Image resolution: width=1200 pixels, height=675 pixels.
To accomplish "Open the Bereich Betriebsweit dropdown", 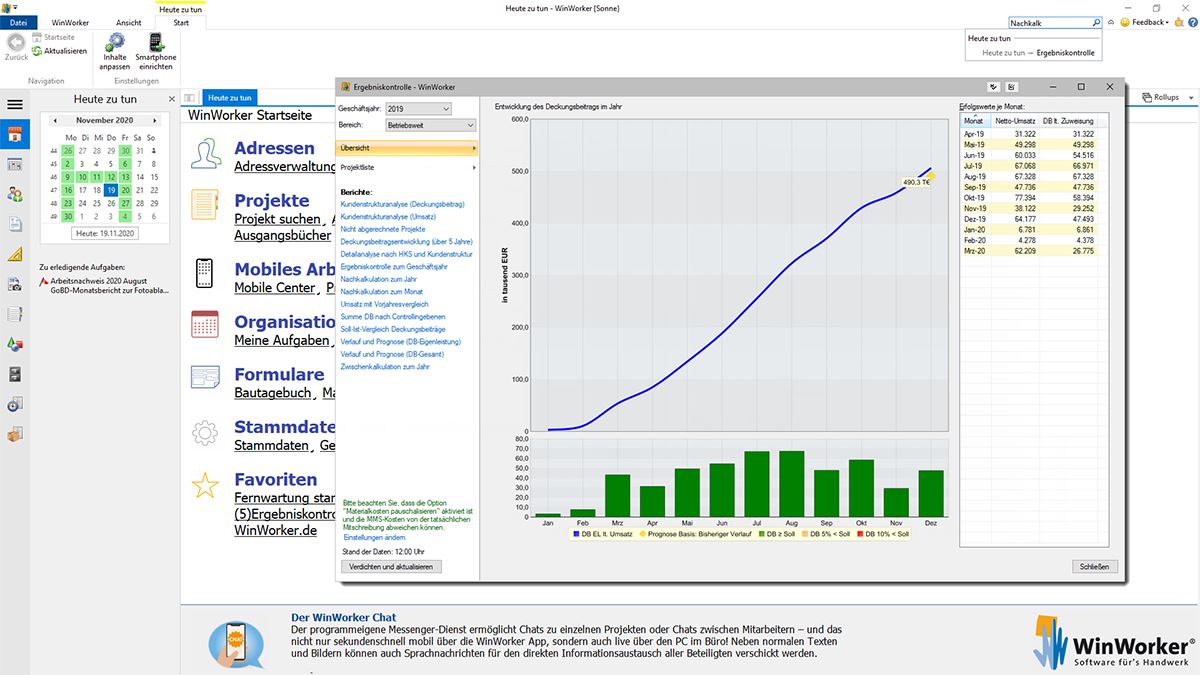I will click(431, 125).
